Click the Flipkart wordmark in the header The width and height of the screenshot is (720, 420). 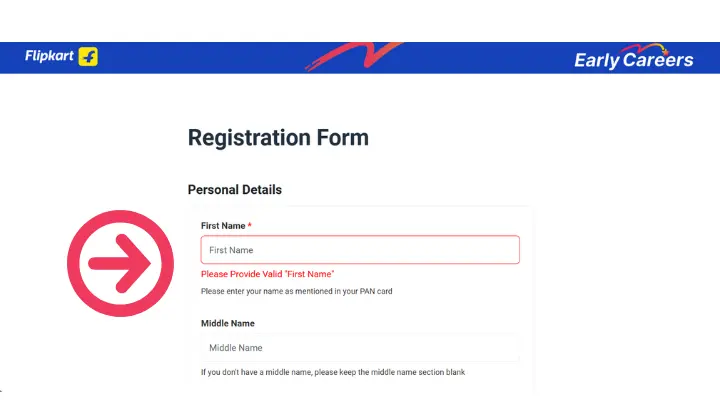49,56
